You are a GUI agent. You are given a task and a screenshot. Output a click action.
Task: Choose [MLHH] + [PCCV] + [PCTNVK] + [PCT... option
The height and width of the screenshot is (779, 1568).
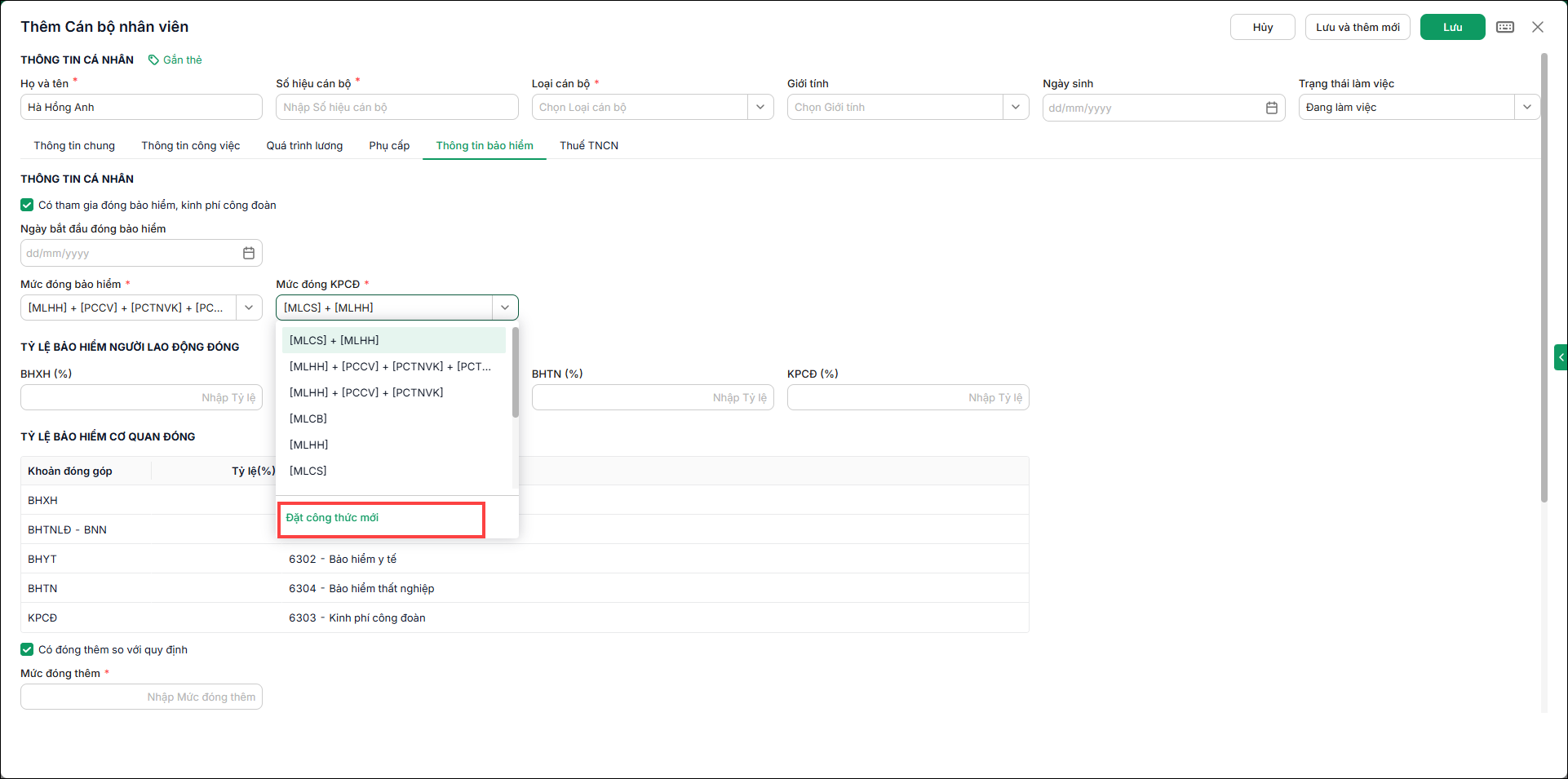(x=394, y=366)
